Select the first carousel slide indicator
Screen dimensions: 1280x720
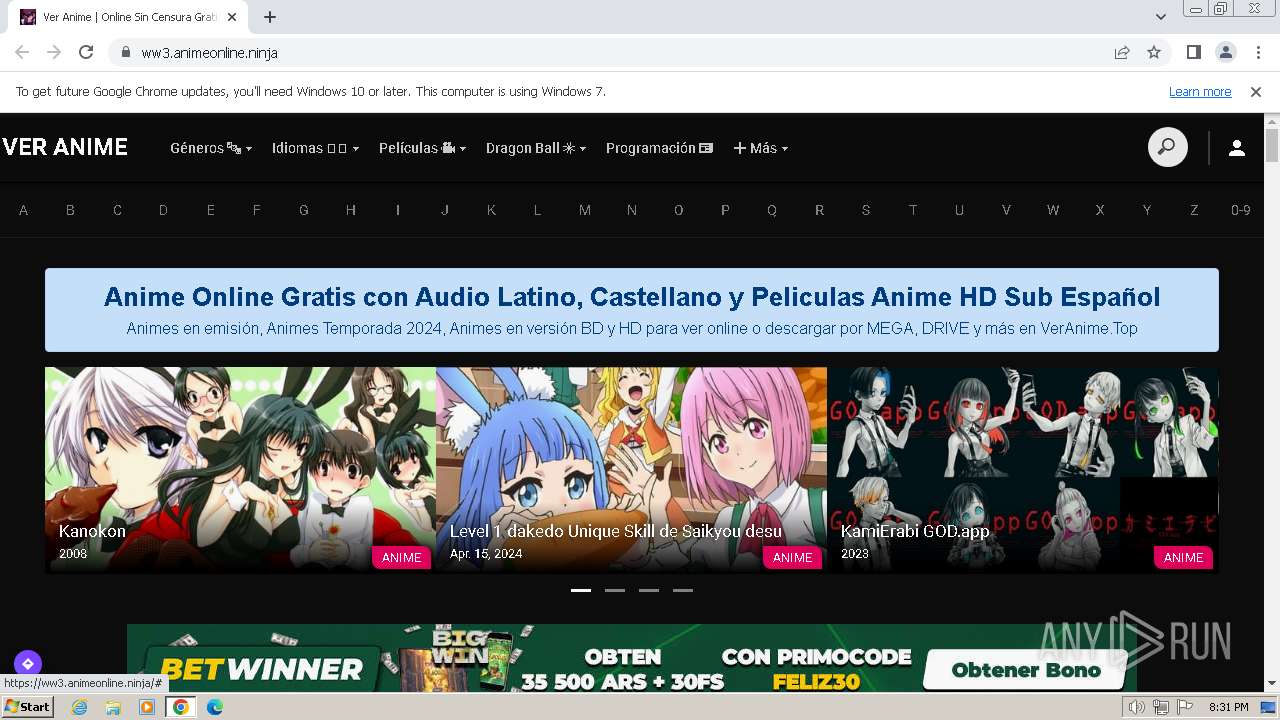tap(581, 590)
